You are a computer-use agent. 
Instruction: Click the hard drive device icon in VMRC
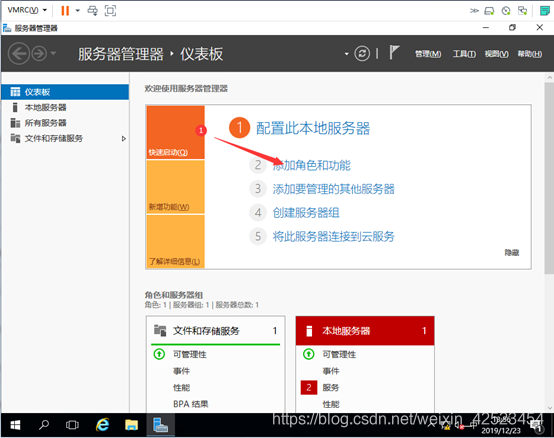[x=489, y=11]
